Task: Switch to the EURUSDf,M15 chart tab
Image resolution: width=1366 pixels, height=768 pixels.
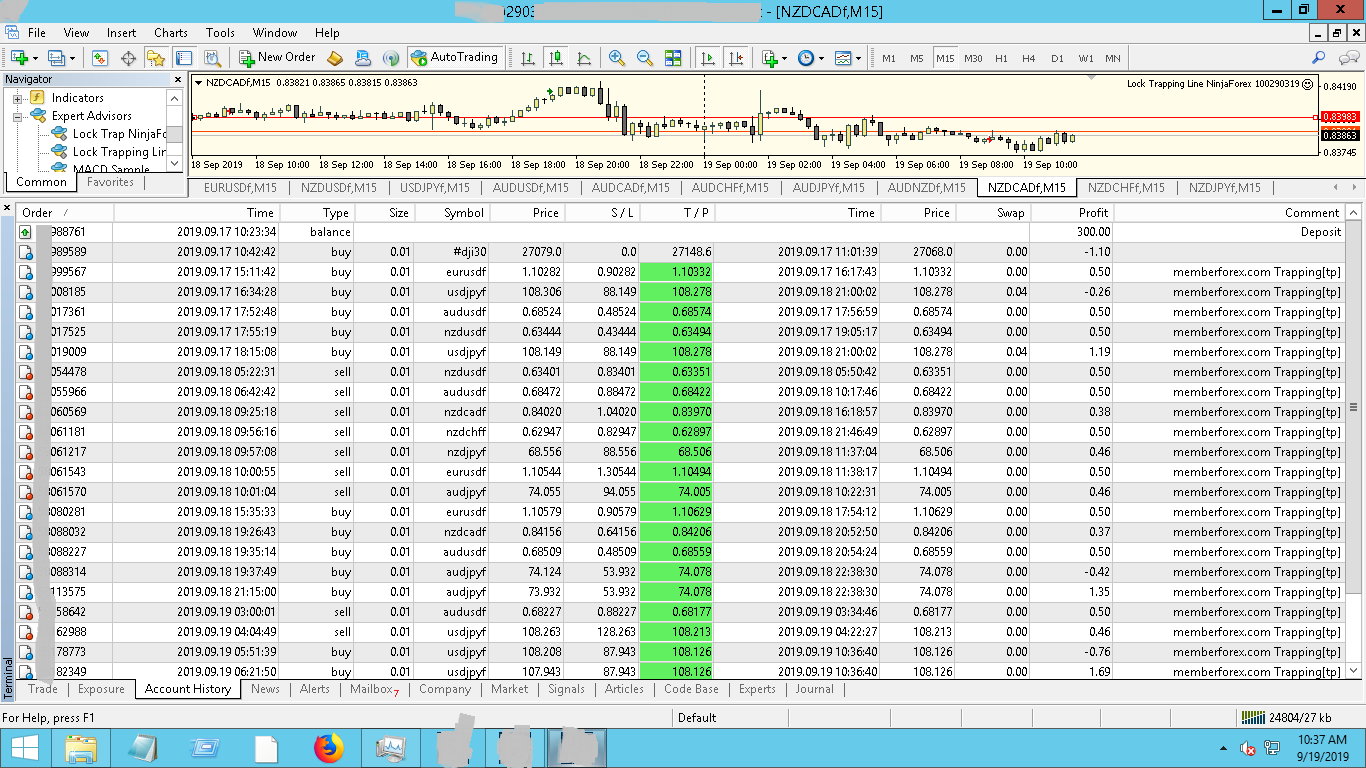Action: click(240, 187)
